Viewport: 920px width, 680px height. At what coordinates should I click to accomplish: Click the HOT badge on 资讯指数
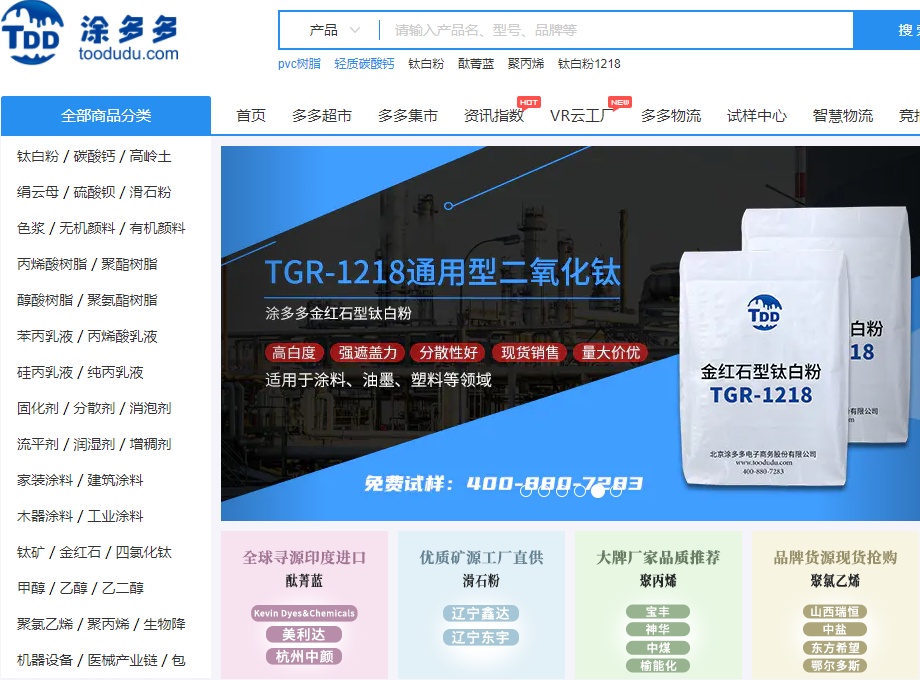click(529, 102)
